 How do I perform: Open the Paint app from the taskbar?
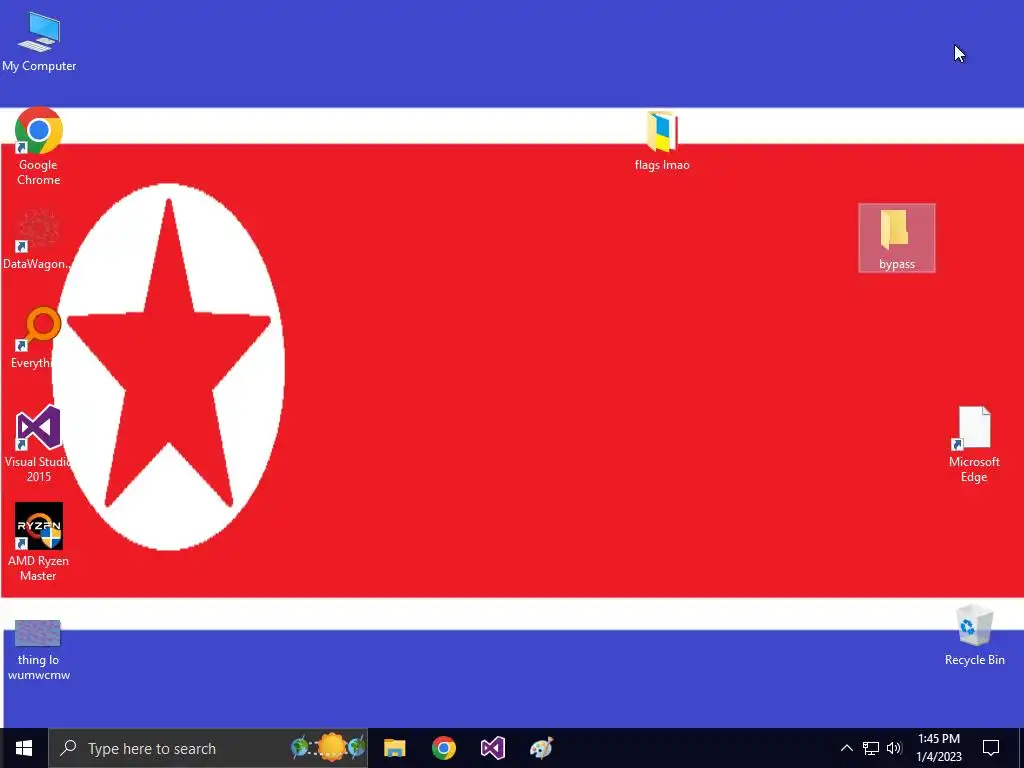click(541, 748)
